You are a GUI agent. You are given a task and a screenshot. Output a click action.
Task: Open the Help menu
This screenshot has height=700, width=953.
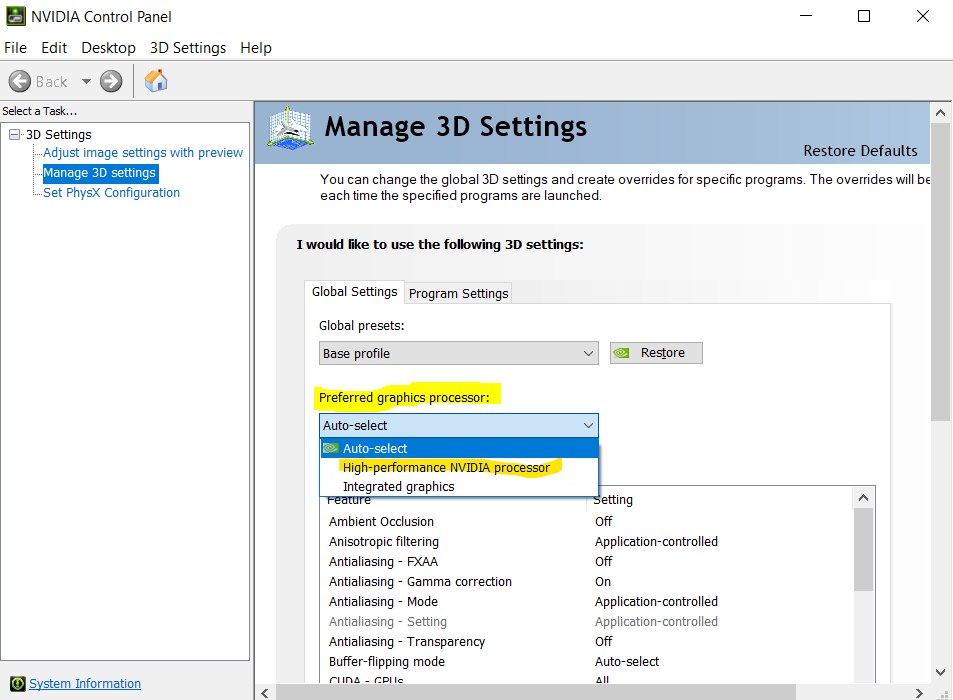(256, 48)
